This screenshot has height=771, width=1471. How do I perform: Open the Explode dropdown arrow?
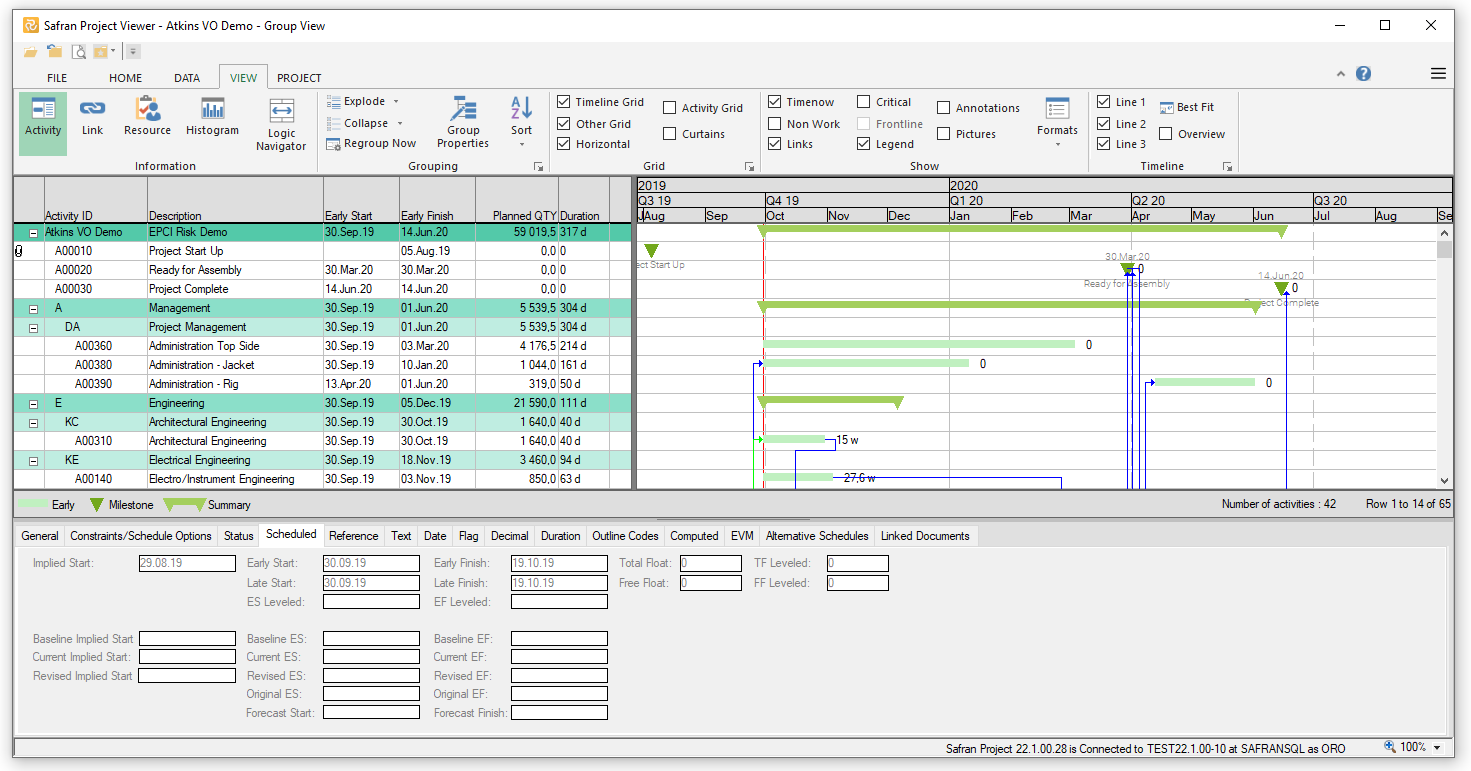click(396, 102)
